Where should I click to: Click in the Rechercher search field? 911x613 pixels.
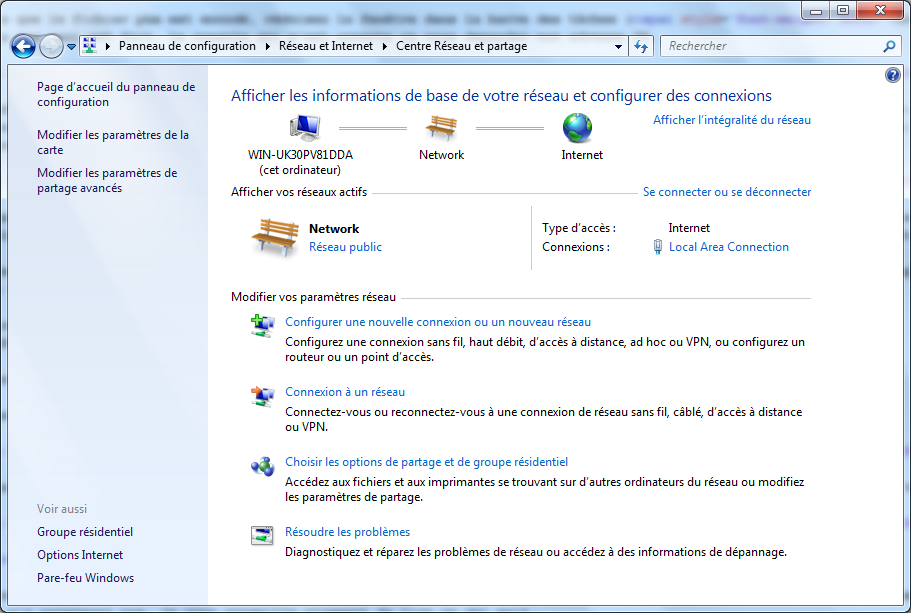click(x=770, y=46)
